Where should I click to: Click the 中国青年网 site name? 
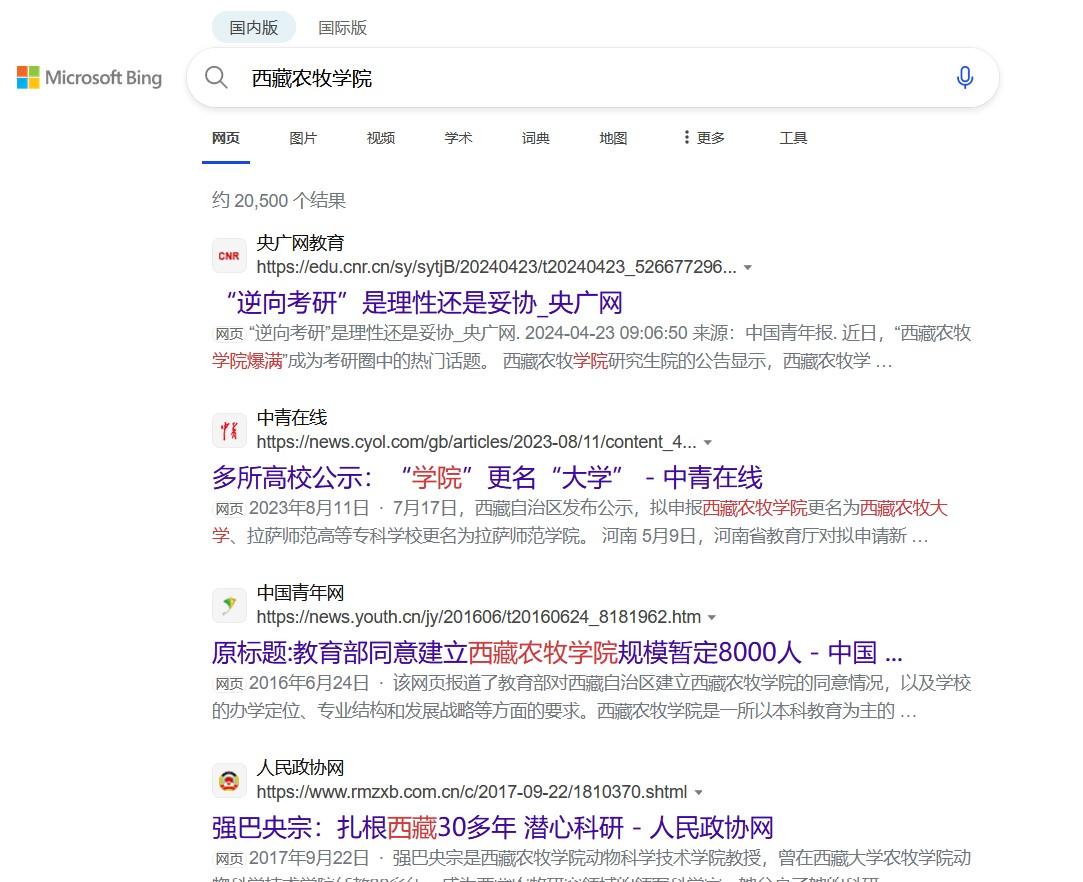pyautogui.click(x=300, y=593)
